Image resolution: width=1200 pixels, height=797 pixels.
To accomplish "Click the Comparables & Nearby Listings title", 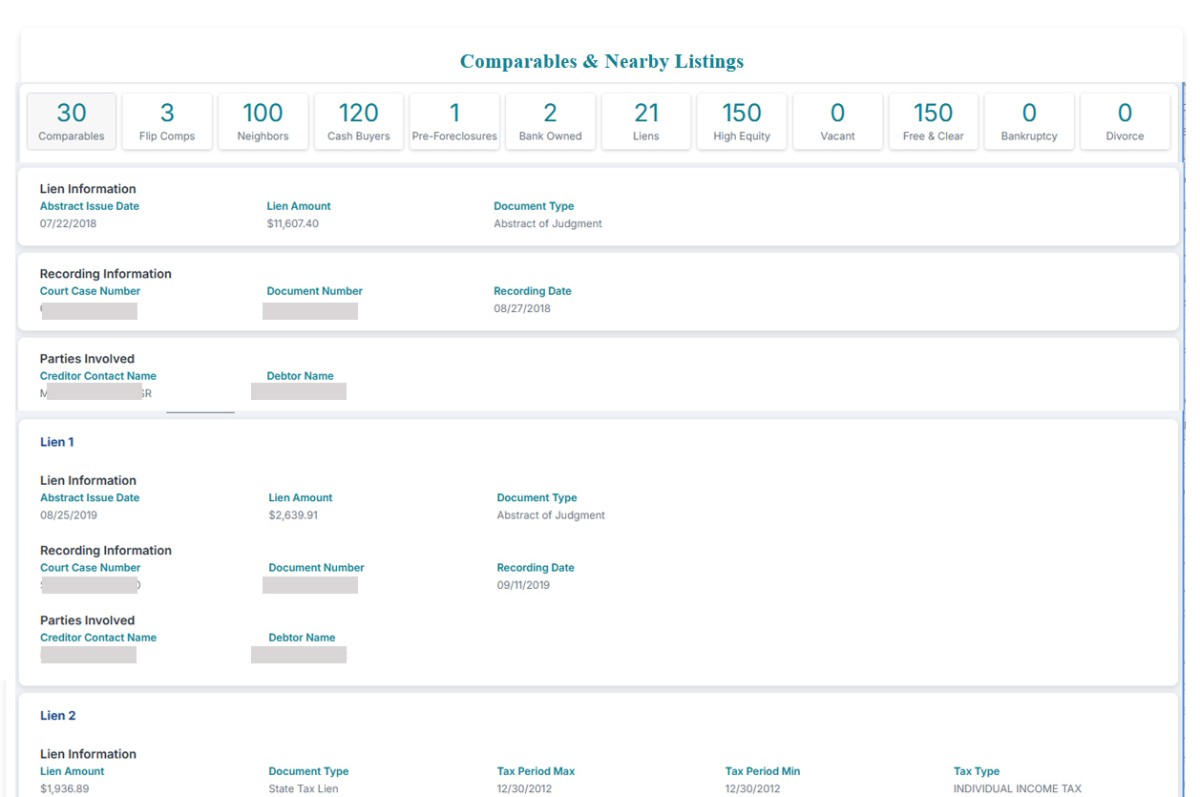I will point(601,62).
